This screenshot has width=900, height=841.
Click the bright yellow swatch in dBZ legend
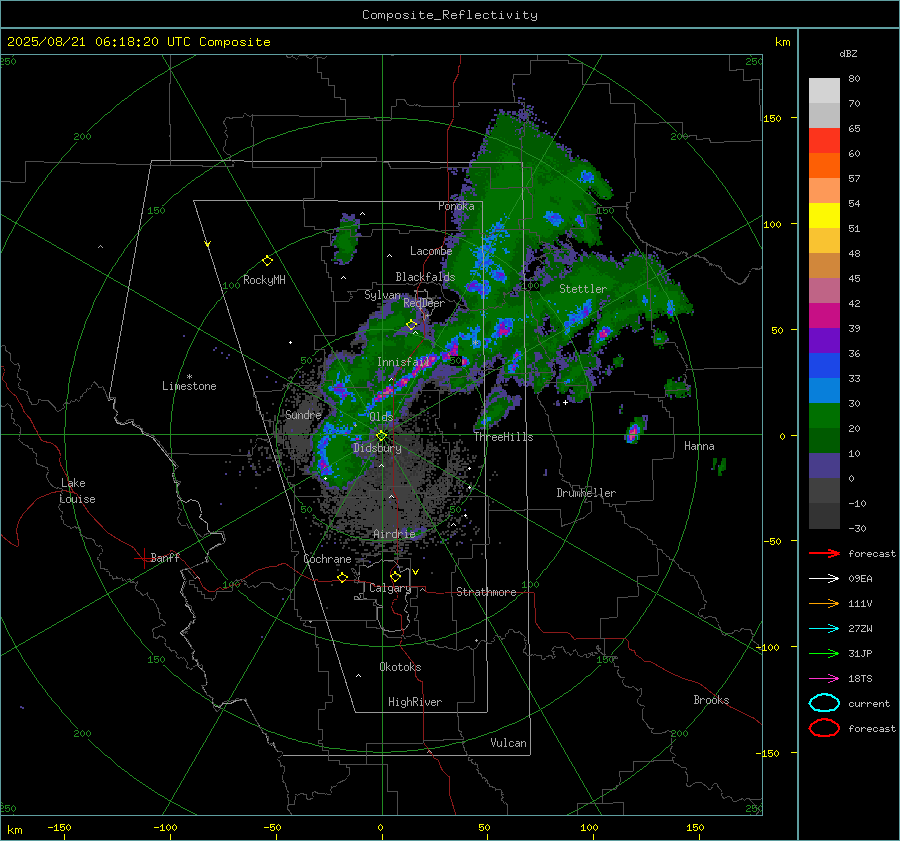(x=824, y=216)
